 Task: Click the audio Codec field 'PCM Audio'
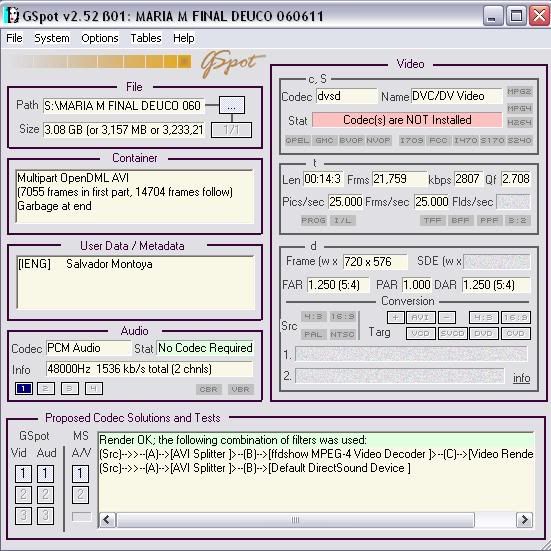(x=88, y=348)
